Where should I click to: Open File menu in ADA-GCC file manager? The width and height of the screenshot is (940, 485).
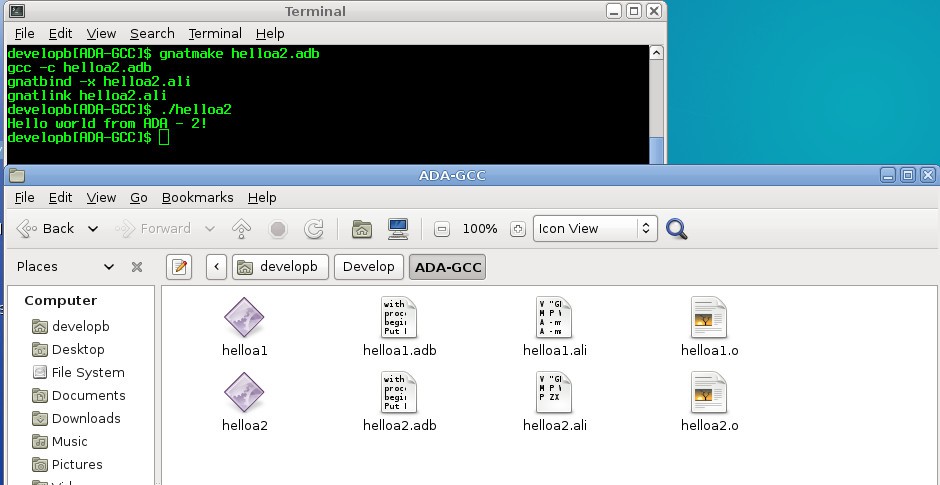coord(25,197)
